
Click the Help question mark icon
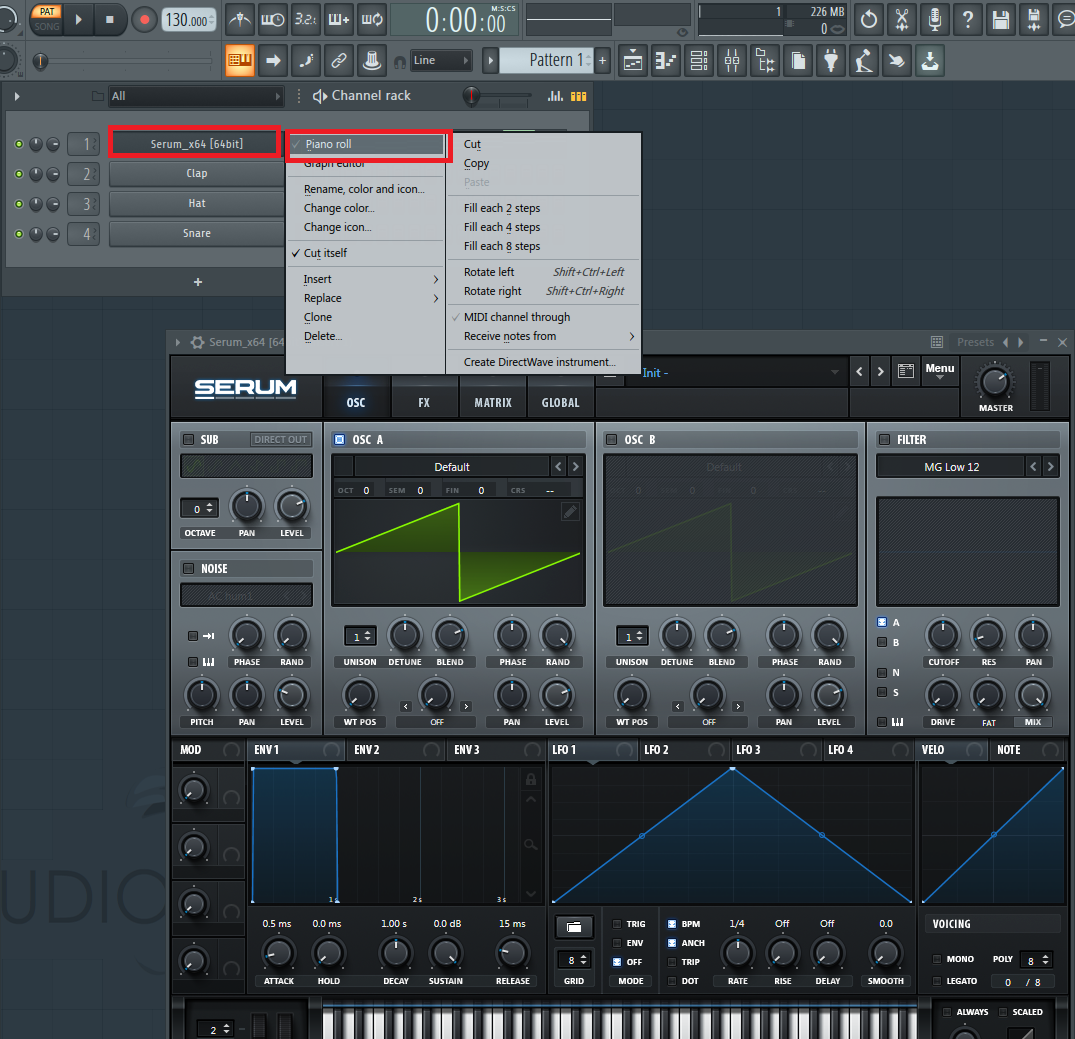point(967,19)
